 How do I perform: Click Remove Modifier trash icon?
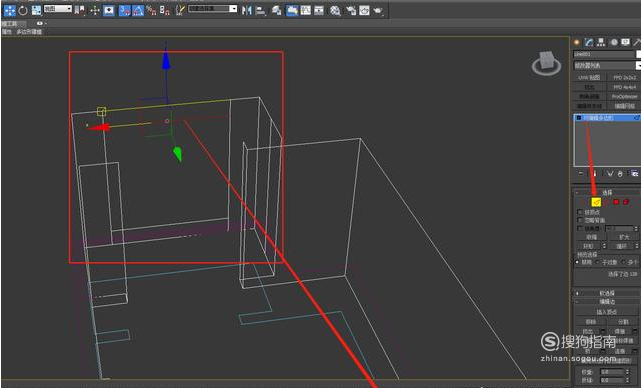coord(620,174)
